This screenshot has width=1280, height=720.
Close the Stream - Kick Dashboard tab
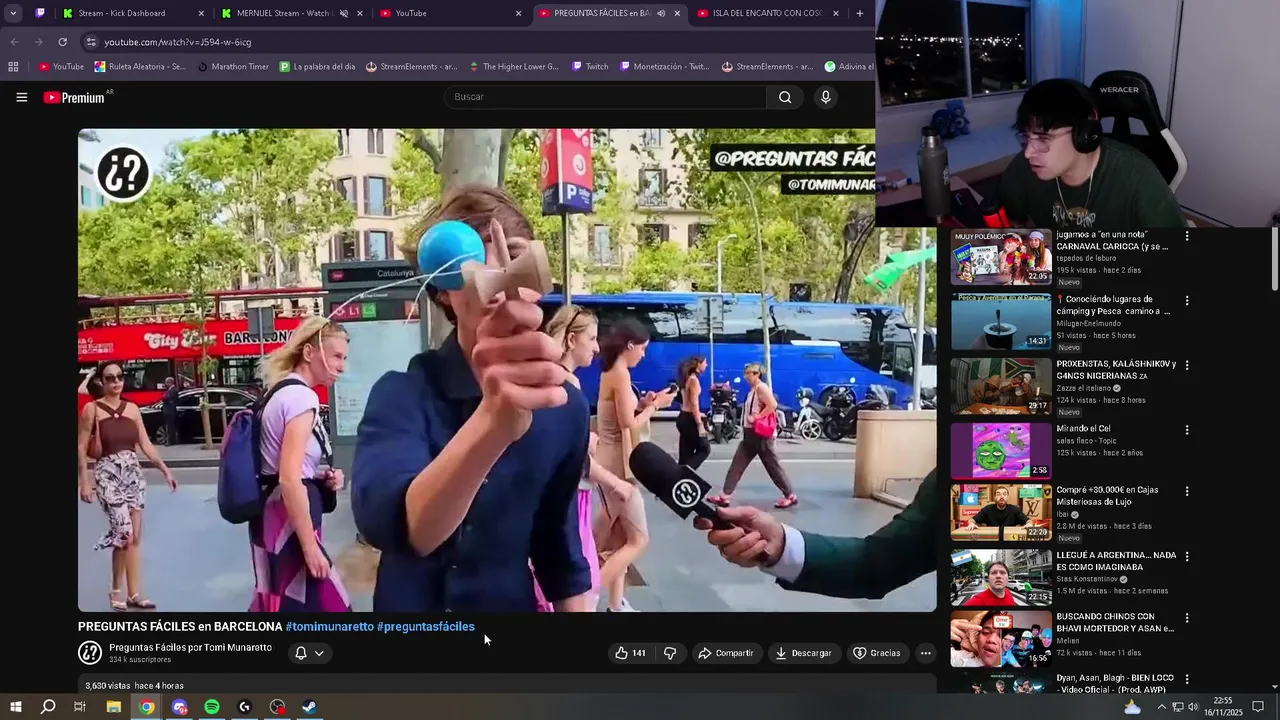[x=200, y=13]
